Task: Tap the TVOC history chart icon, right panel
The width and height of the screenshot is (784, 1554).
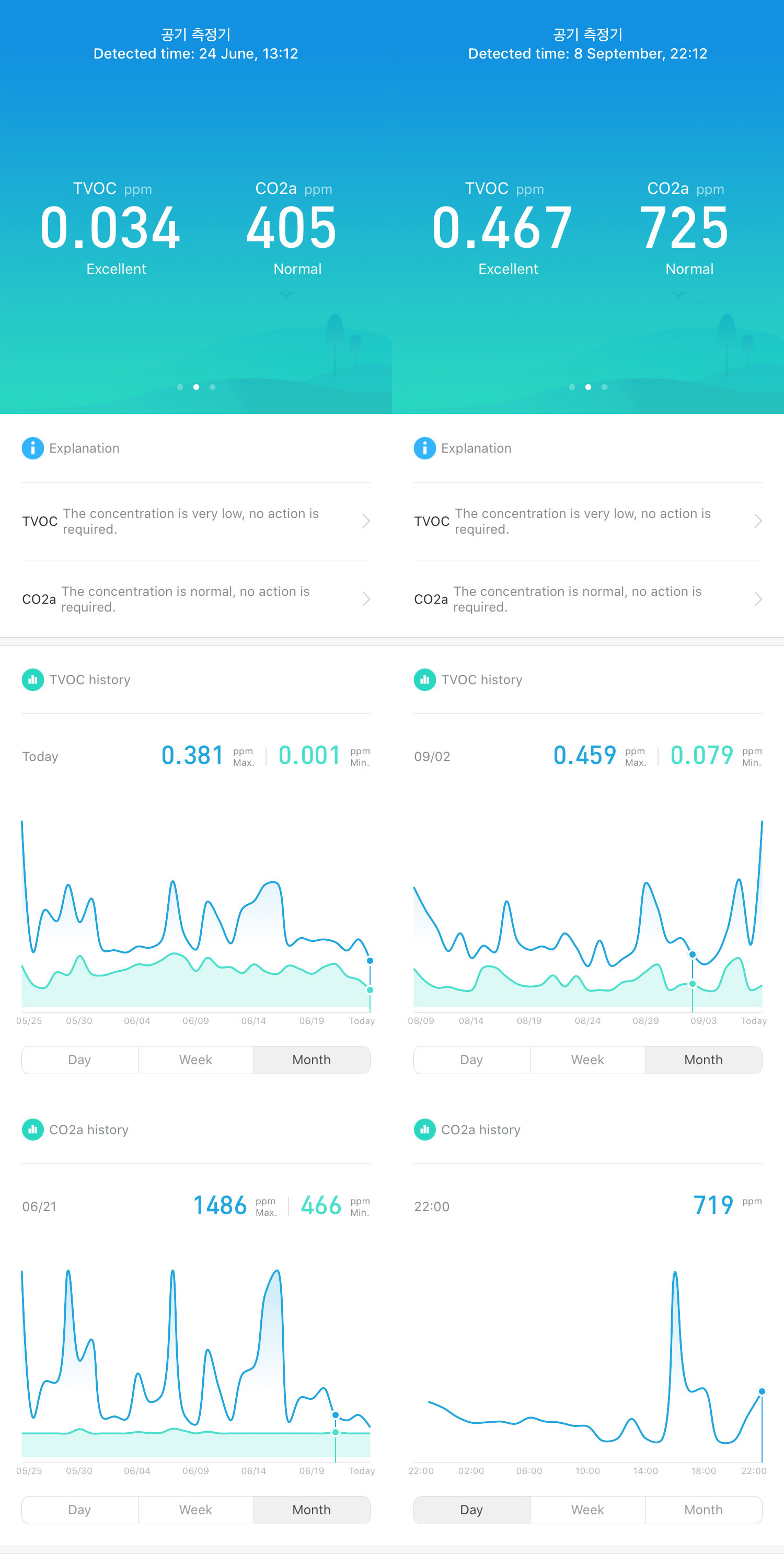Action: 424,680
